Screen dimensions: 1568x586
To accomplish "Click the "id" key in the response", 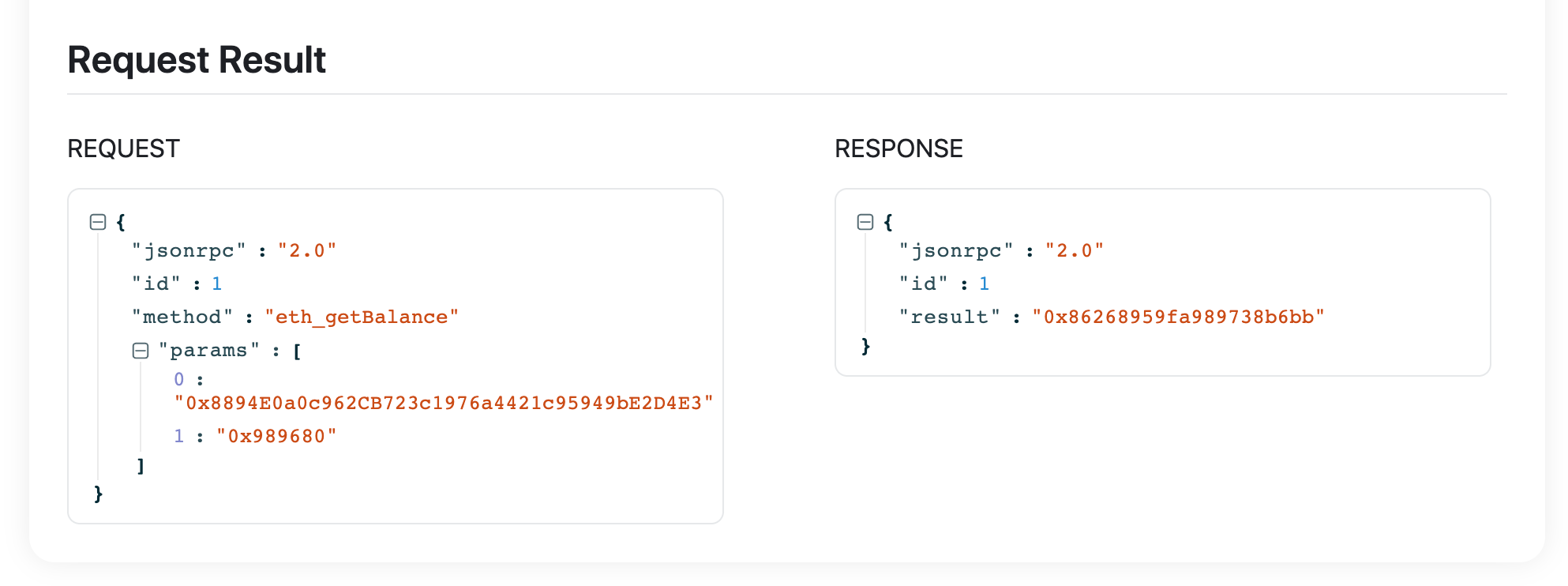I will 924,284.
